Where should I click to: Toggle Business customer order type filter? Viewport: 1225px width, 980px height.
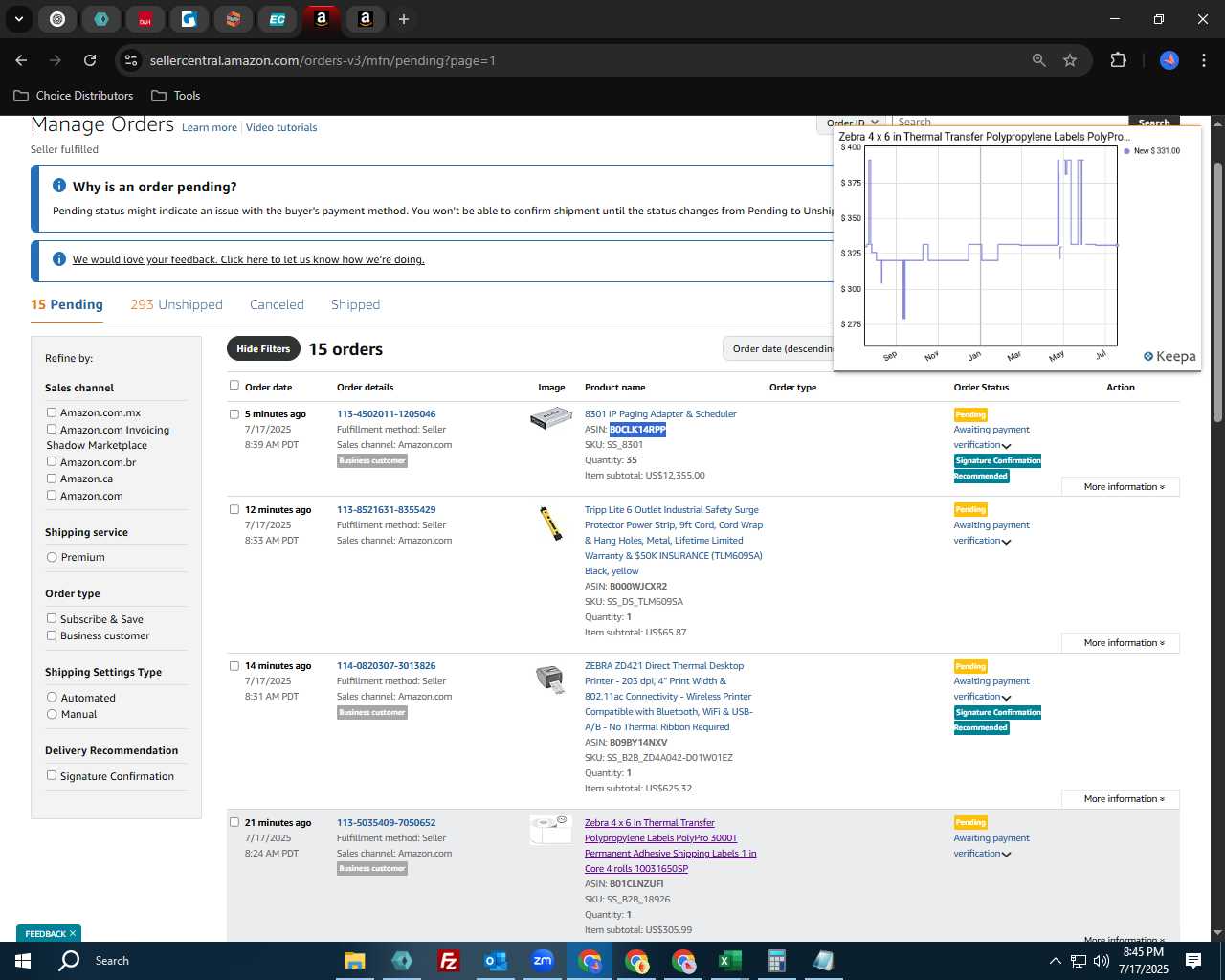[52, 635]
